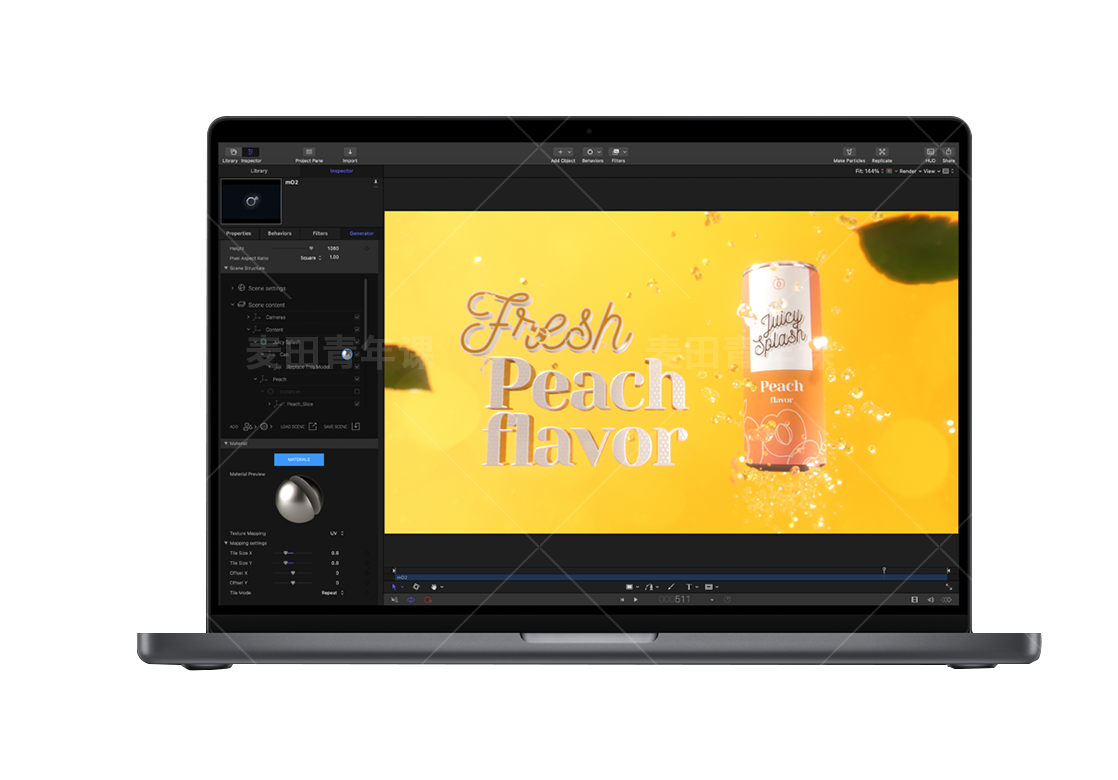Viewport: 1118px width, 780px height.
Task: Select the Bezier pen tool
Action: pos(649,587)
